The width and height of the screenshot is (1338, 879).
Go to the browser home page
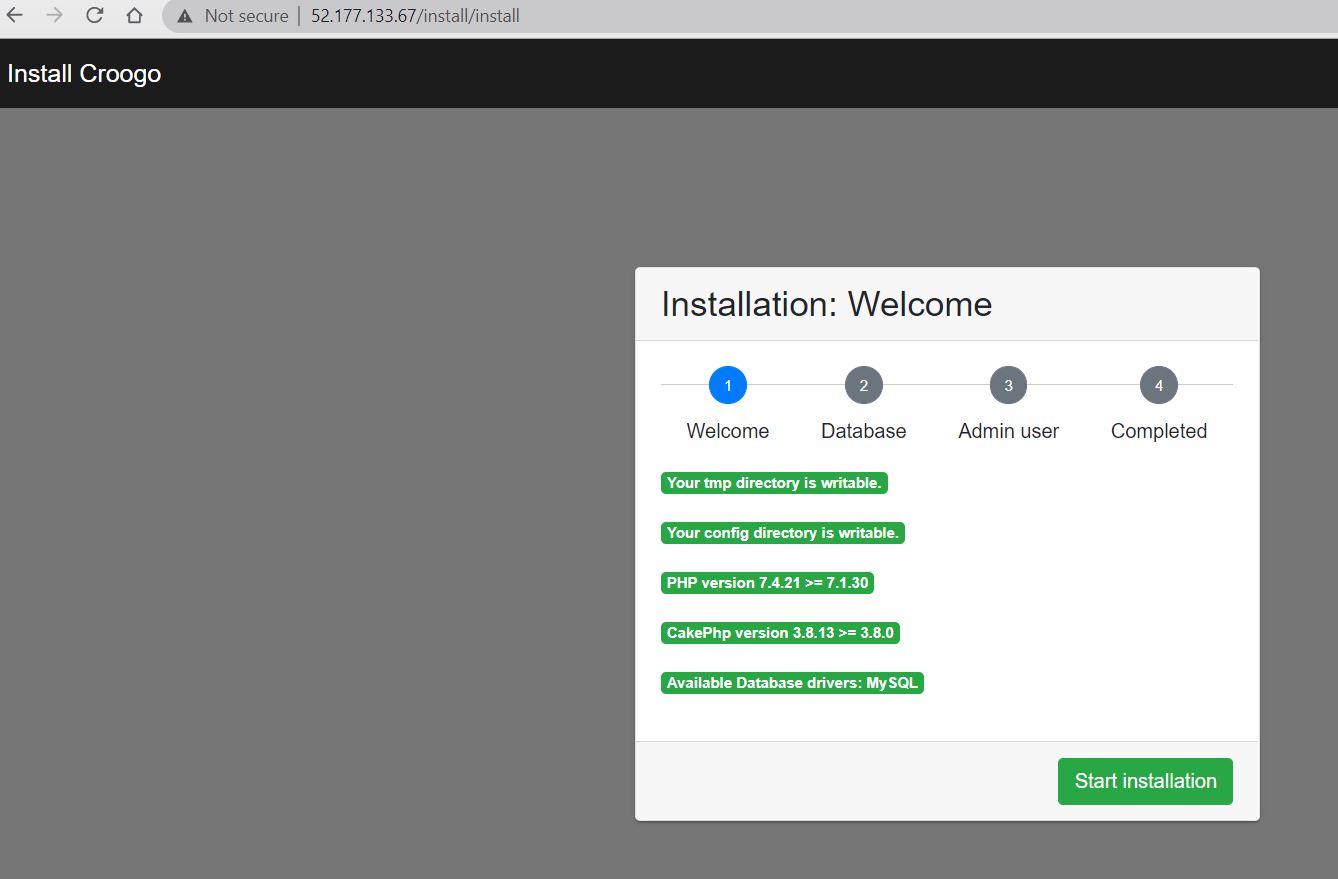click(x=134, y=16)
